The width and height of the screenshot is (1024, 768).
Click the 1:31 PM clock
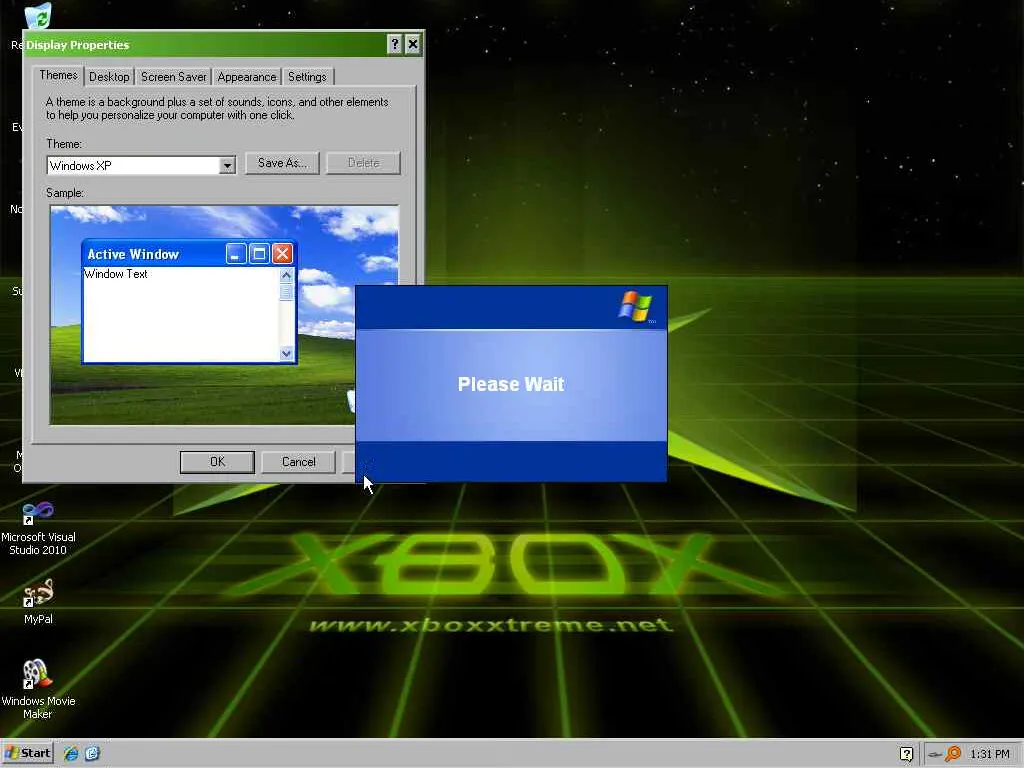989,754
